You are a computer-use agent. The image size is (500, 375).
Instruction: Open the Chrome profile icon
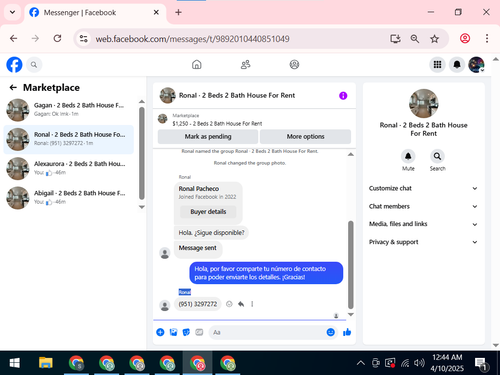click(x=465, y=39)
